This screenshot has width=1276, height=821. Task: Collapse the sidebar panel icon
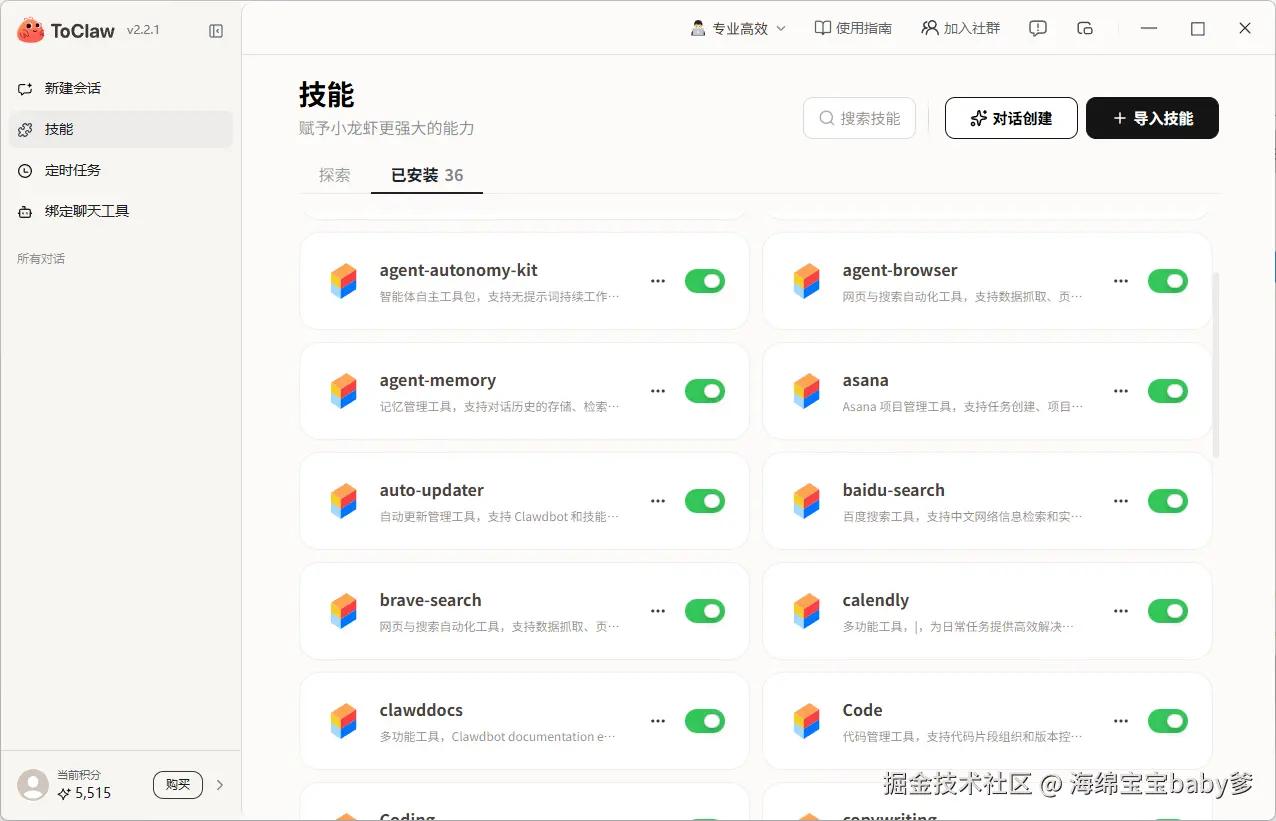pyautogui.click(x=216, y=31)
